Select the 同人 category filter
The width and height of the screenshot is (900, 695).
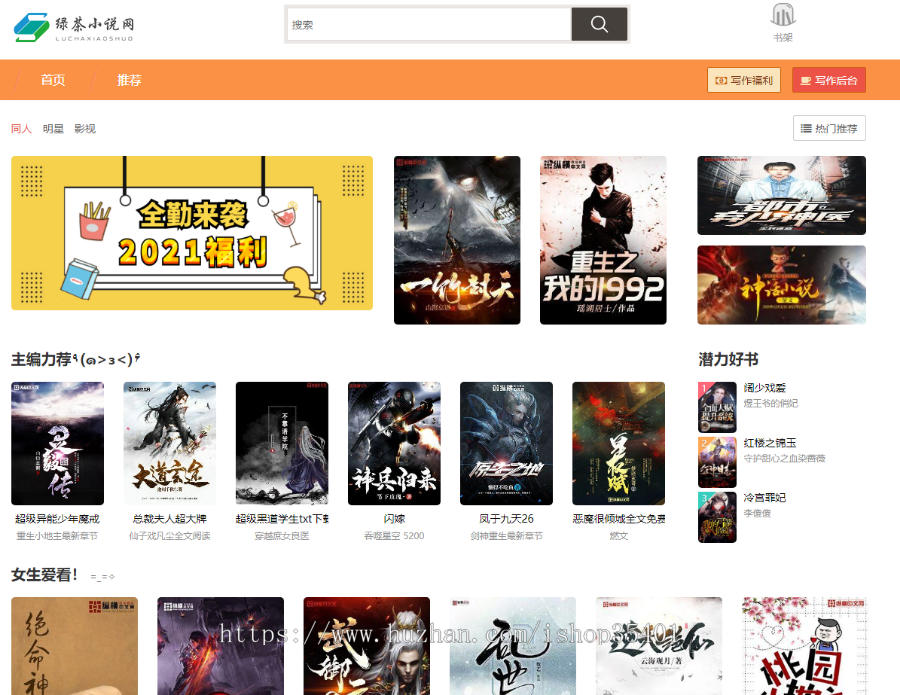pyautogui.click(x=21, y=129)
